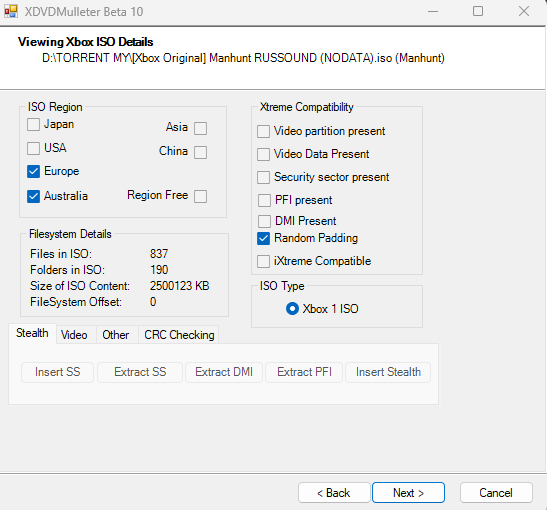Minimize the XDVDMulleter window
This screenshot has width=547, height=510.
click(x=433, y=12)
